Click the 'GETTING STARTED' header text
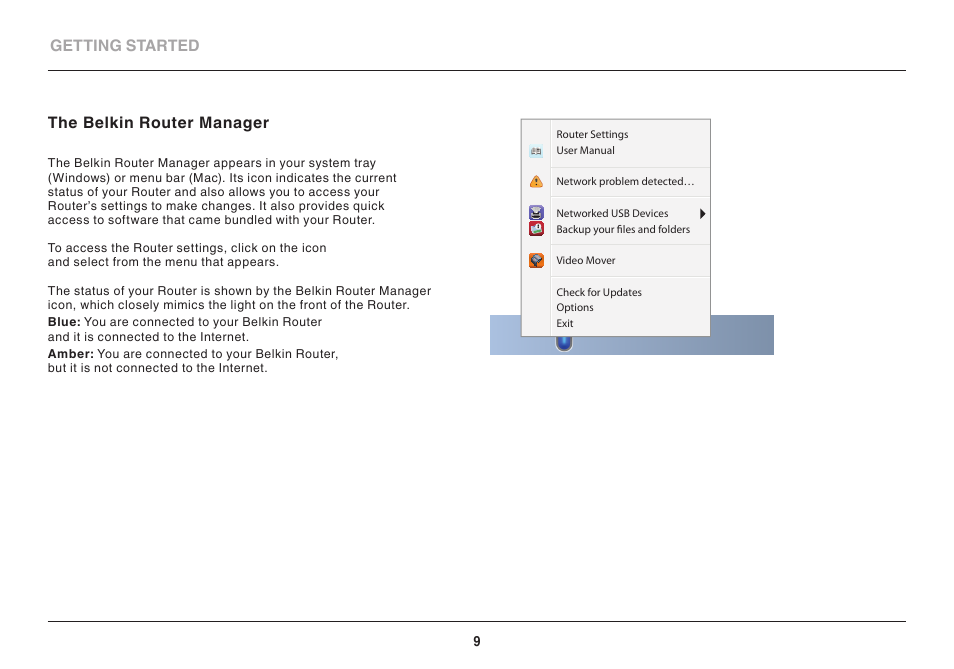The width and height of the screenshot is (954, 669). pos(125,46)
